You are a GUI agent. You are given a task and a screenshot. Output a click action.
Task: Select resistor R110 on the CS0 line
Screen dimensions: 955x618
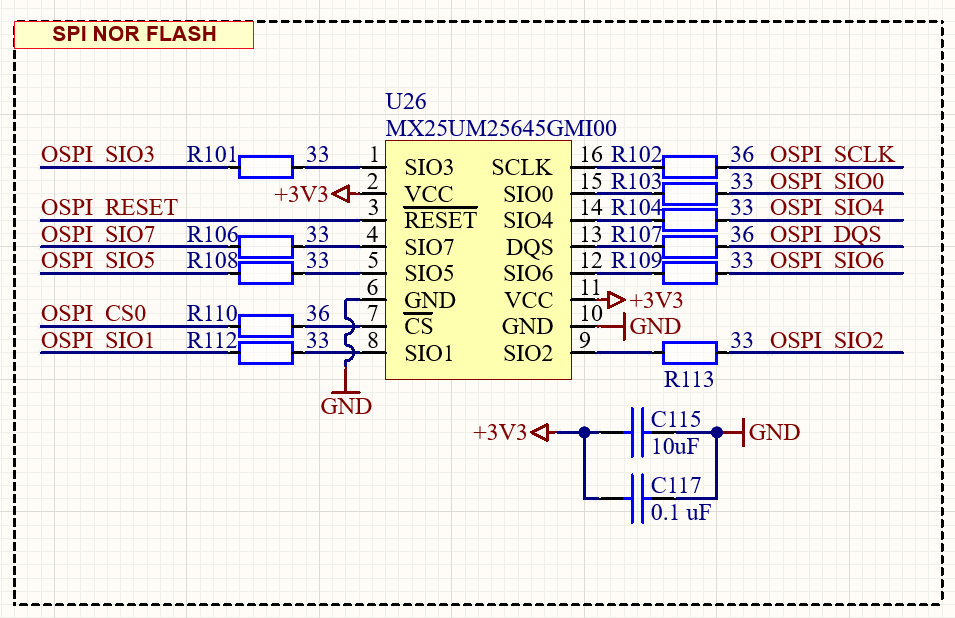pyautogui.click(x=263, y=325)
